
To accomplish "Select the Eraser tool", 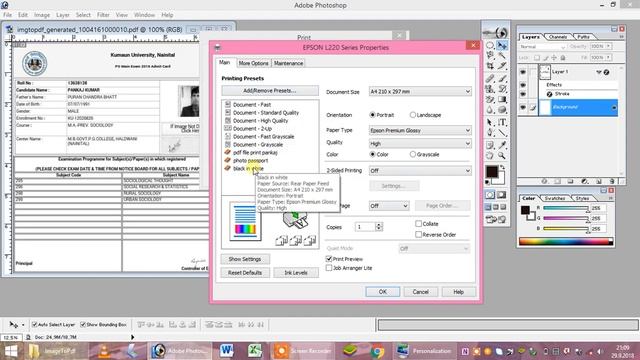I will (x=490, y=99).
